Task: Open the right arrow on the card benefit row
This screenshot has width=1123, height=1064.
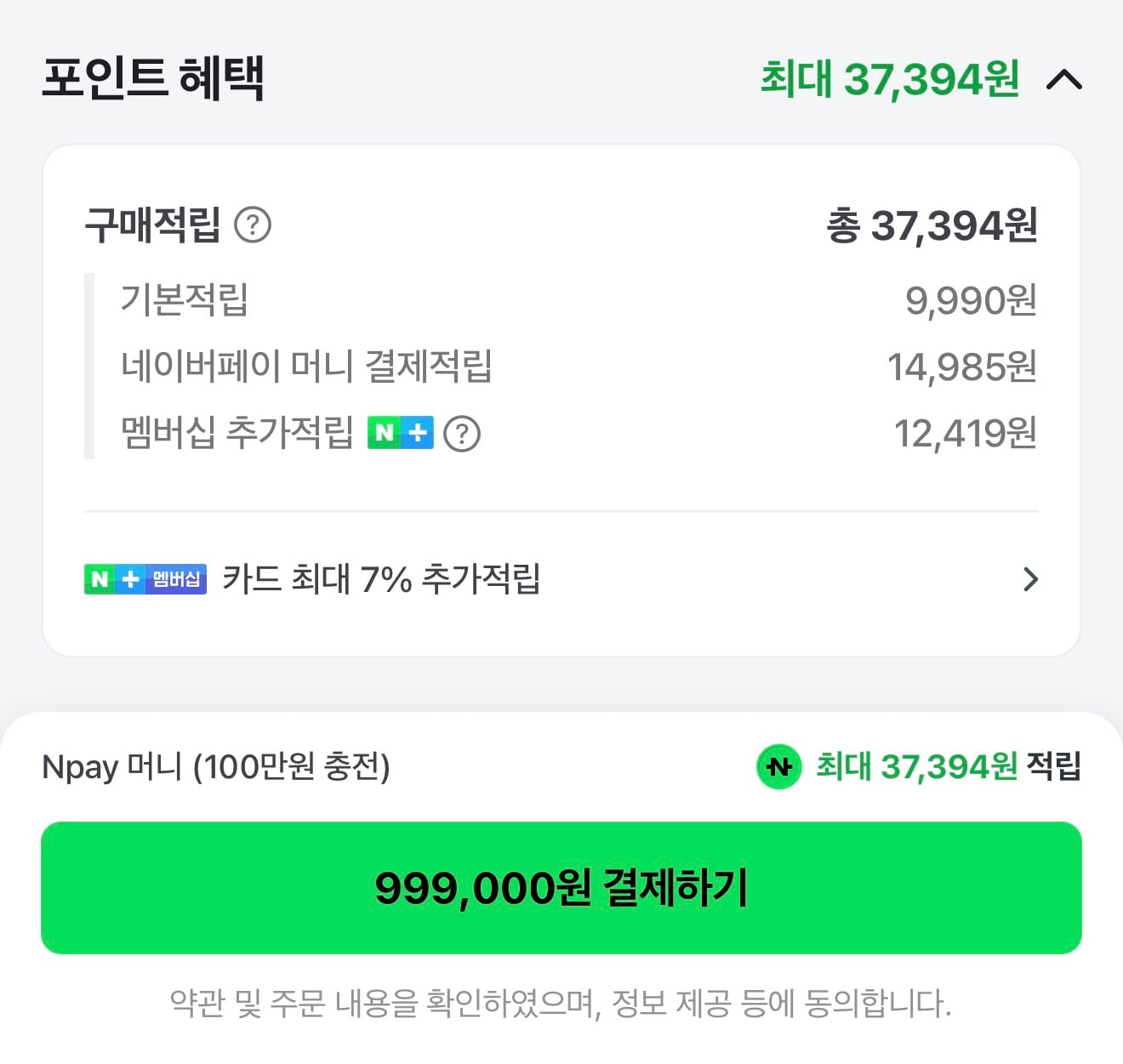Action: tap(1032, 579)
